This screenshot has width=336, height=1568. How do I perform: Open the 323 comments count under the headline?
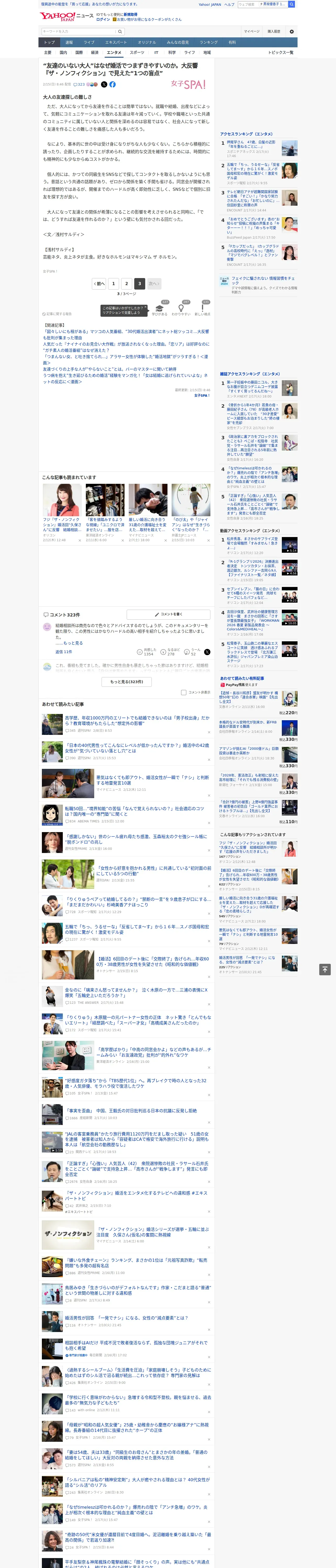[79, 85]
